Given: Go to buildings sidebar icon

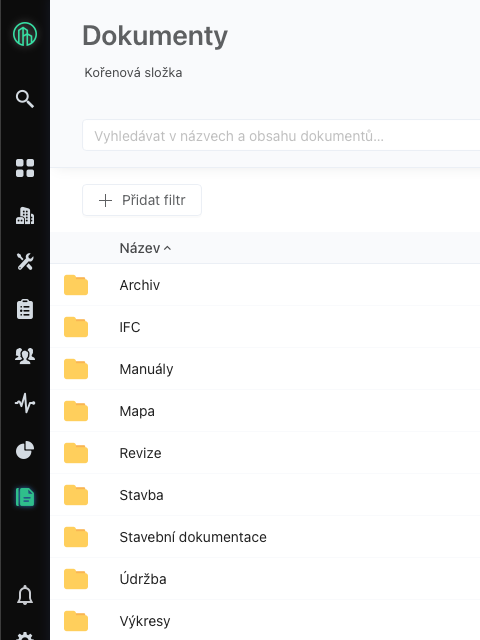Looking at the screenshot, I should coord(25,215).
